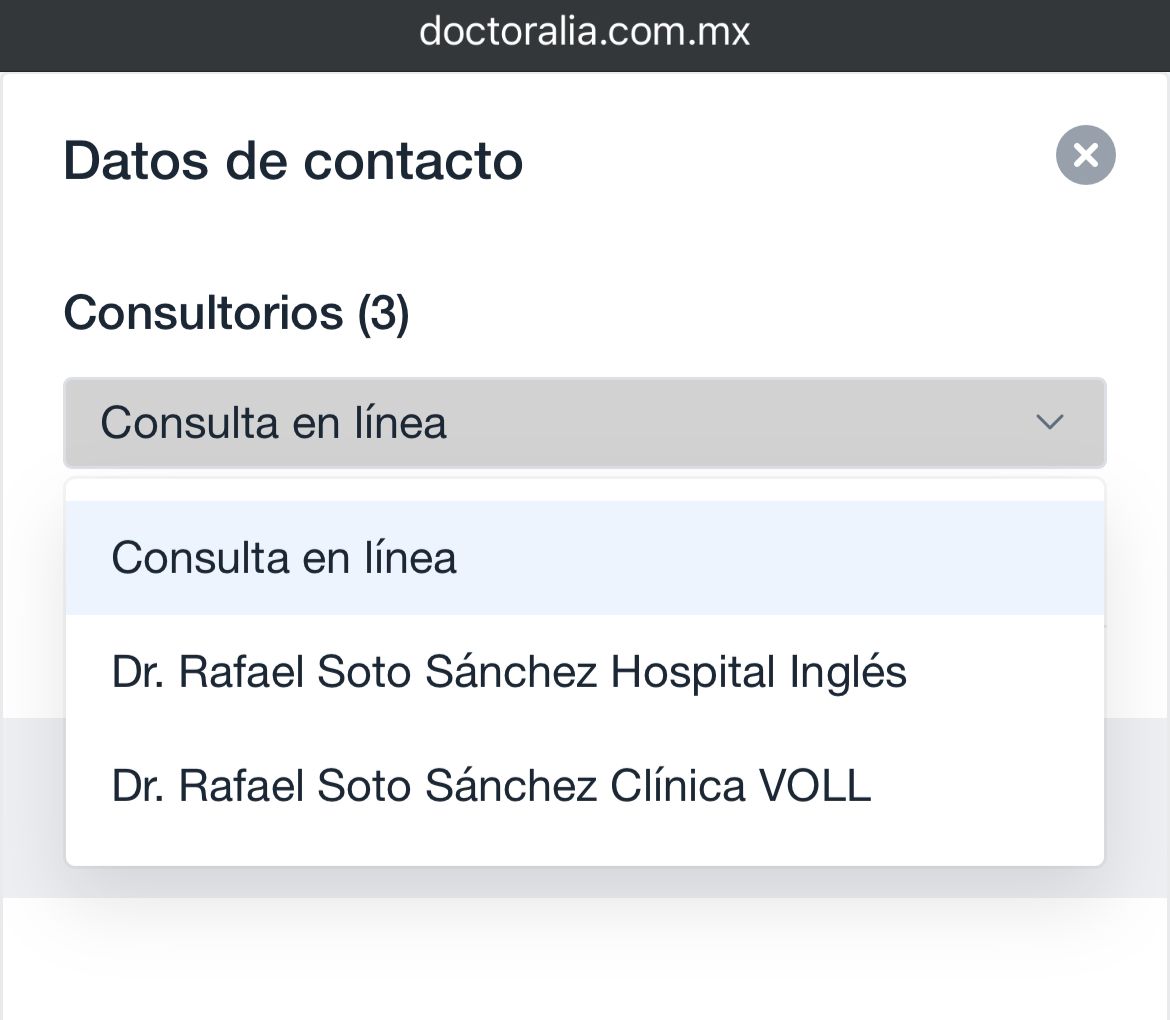Click the dropdown chevron arrow
Screen dimensions: 1170x1020
[1049, 422]
